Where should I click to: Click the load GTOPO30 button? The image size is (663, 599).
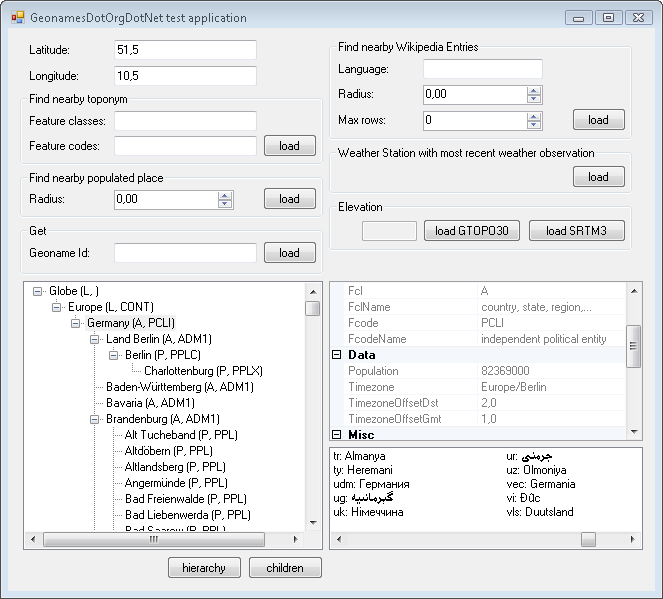pos(472,231)
